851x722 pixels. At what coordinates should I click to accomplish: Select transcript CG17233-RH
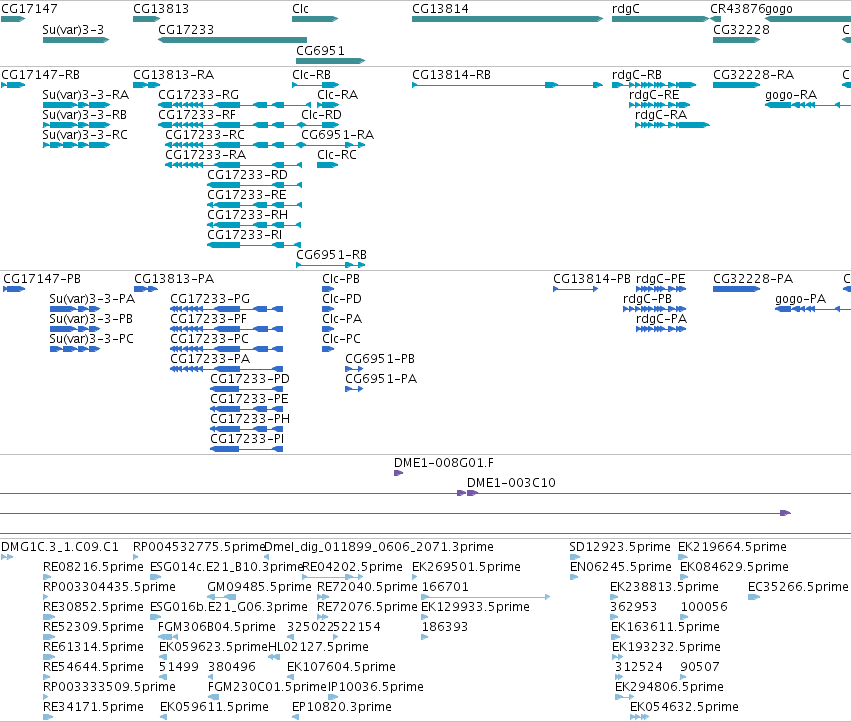[255, 225]
